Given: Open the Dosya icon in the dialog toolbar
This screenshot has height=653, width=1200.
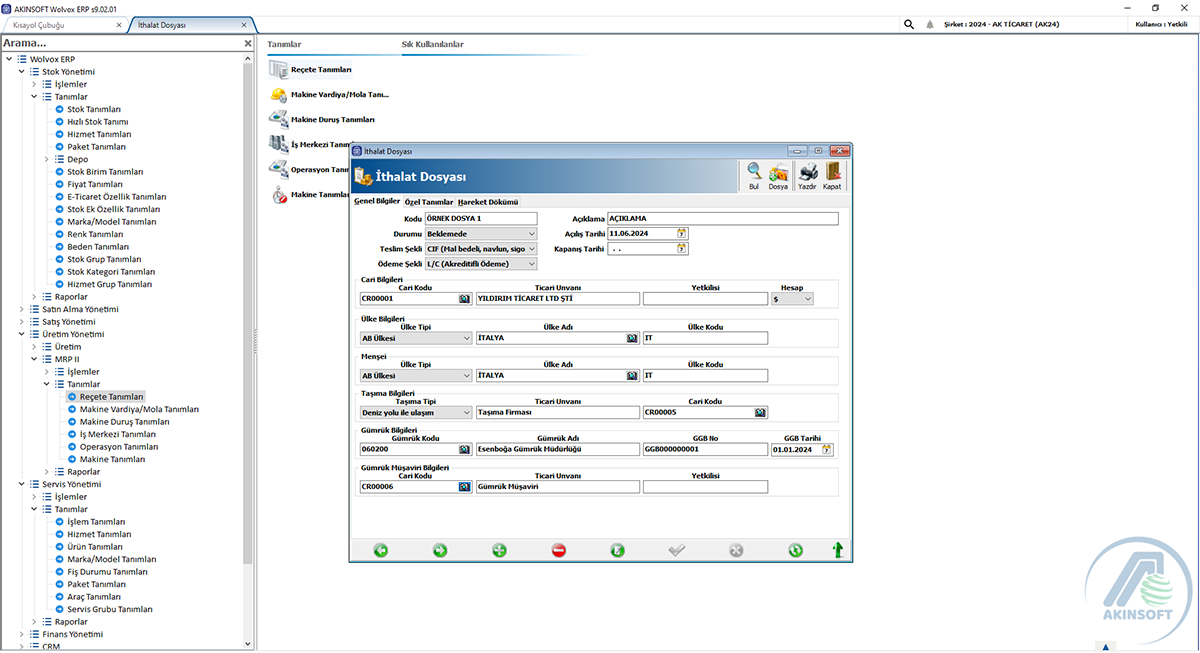Looking at the screenshot, I should pos(778,170).
